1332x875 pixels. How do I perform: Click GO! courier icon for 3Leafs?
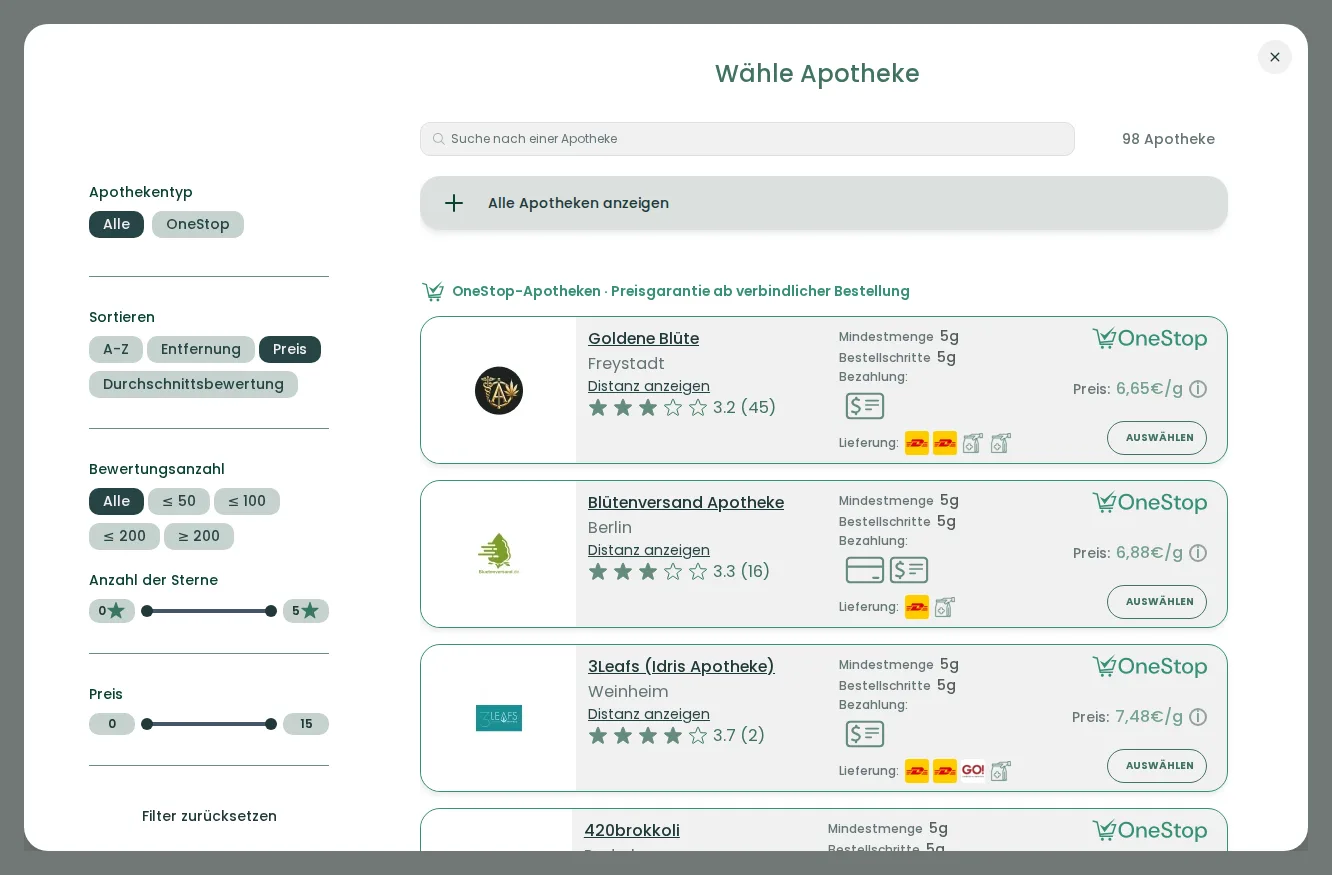(973, 771)
